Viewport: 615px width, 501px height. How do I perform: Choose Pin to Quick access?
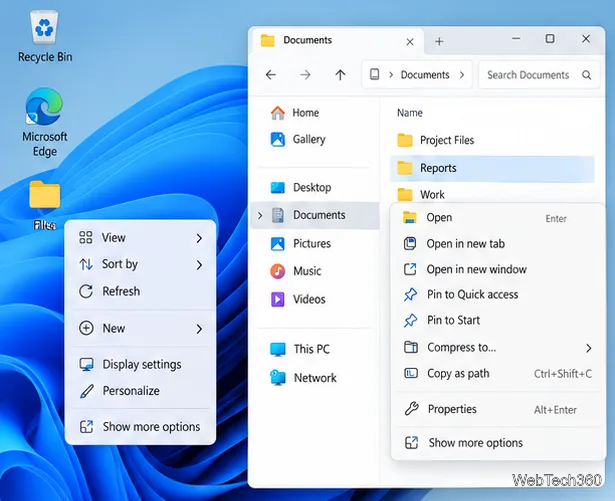498,295
